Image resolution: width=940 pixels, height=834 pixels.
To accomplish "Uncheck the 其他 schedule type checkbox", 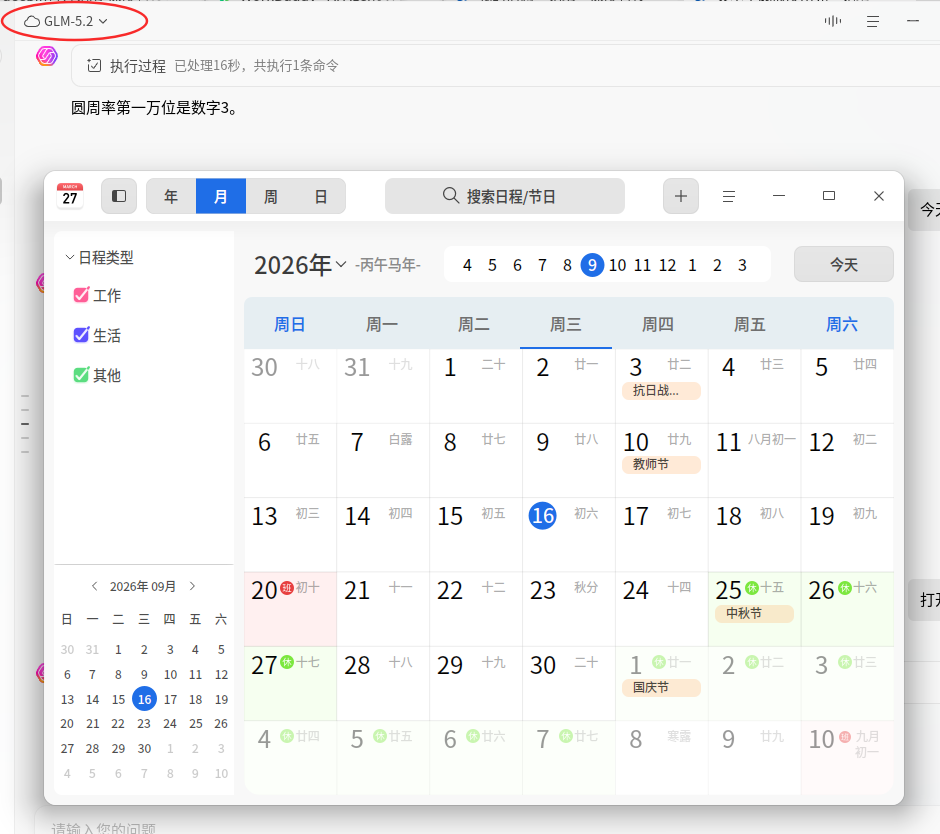I will pyautogui.click(x=81, y=375).
